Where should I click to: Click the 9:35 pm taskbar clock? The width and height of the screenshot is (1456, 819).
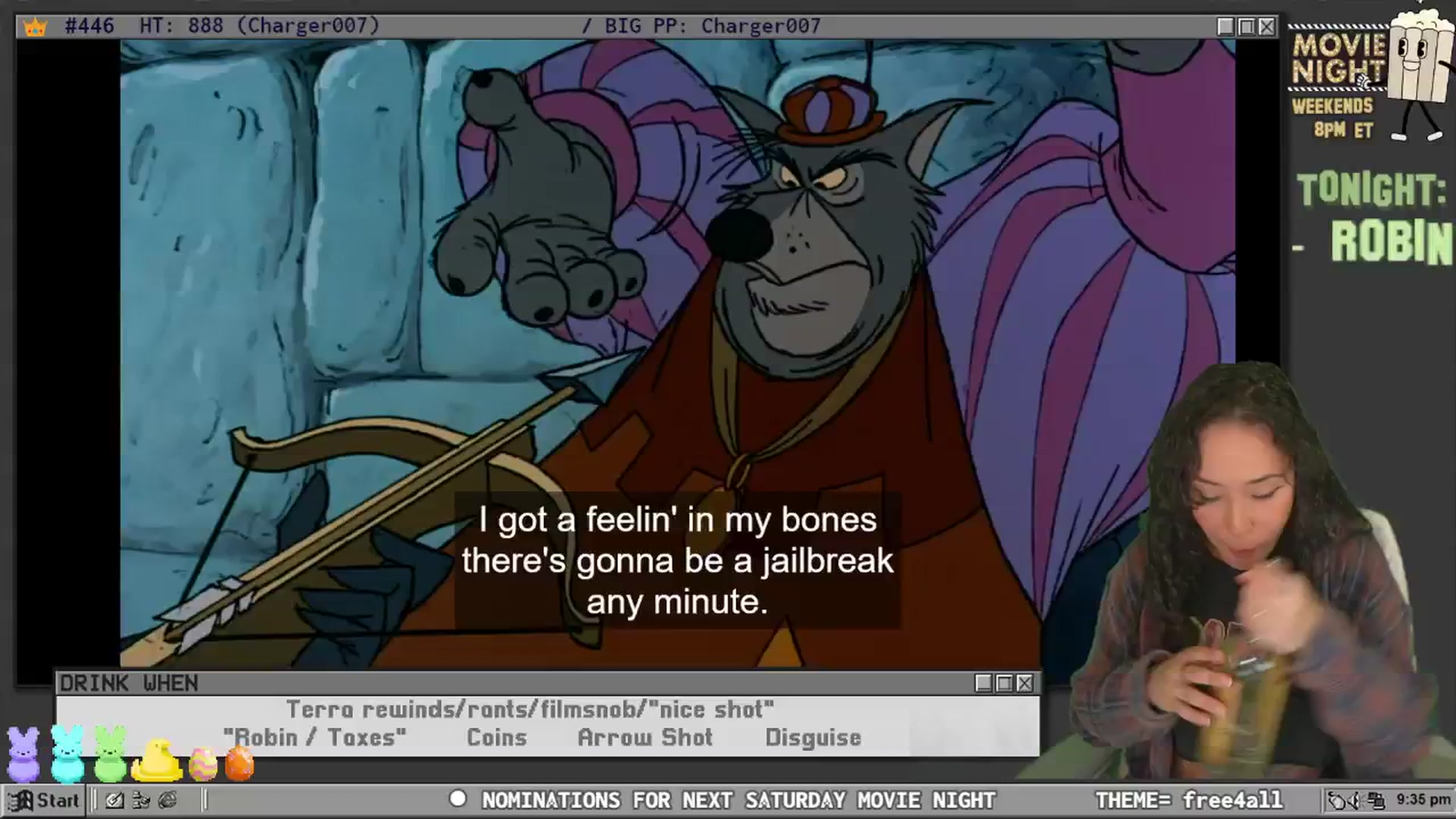pyautogui.click(x=1423, y=799)
